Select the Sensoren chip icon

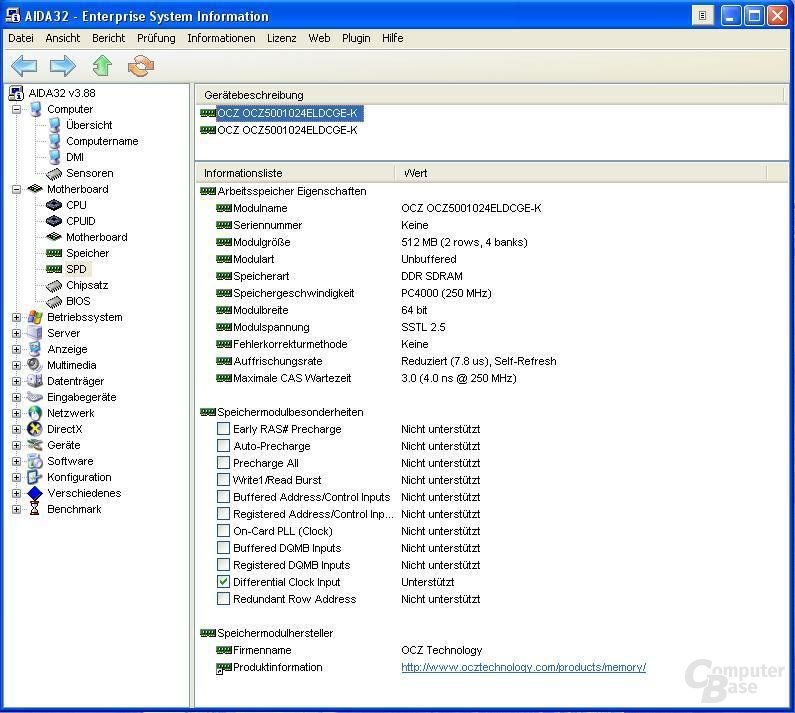(x=54, y=173)
